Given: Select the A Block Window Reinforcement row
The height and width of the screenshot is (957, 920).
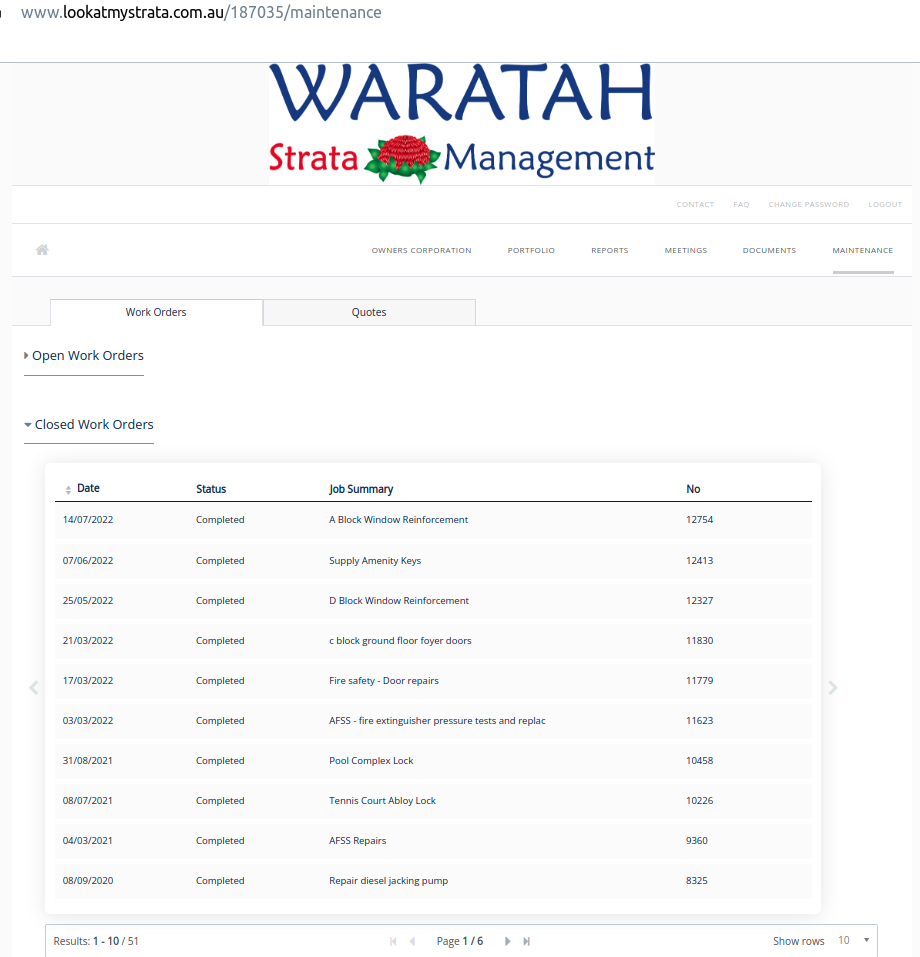Looking at the screenshot, I should pos(398,520).
